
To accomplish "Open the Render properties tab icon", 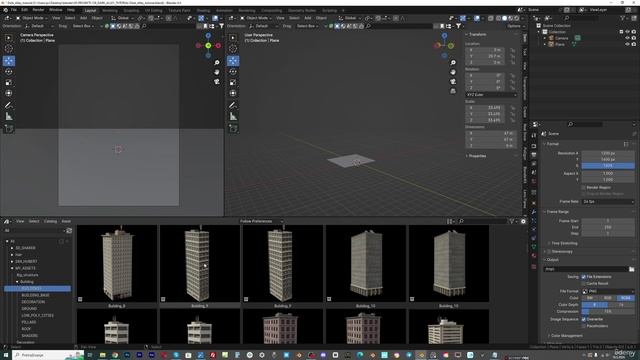I will point(534,146).
